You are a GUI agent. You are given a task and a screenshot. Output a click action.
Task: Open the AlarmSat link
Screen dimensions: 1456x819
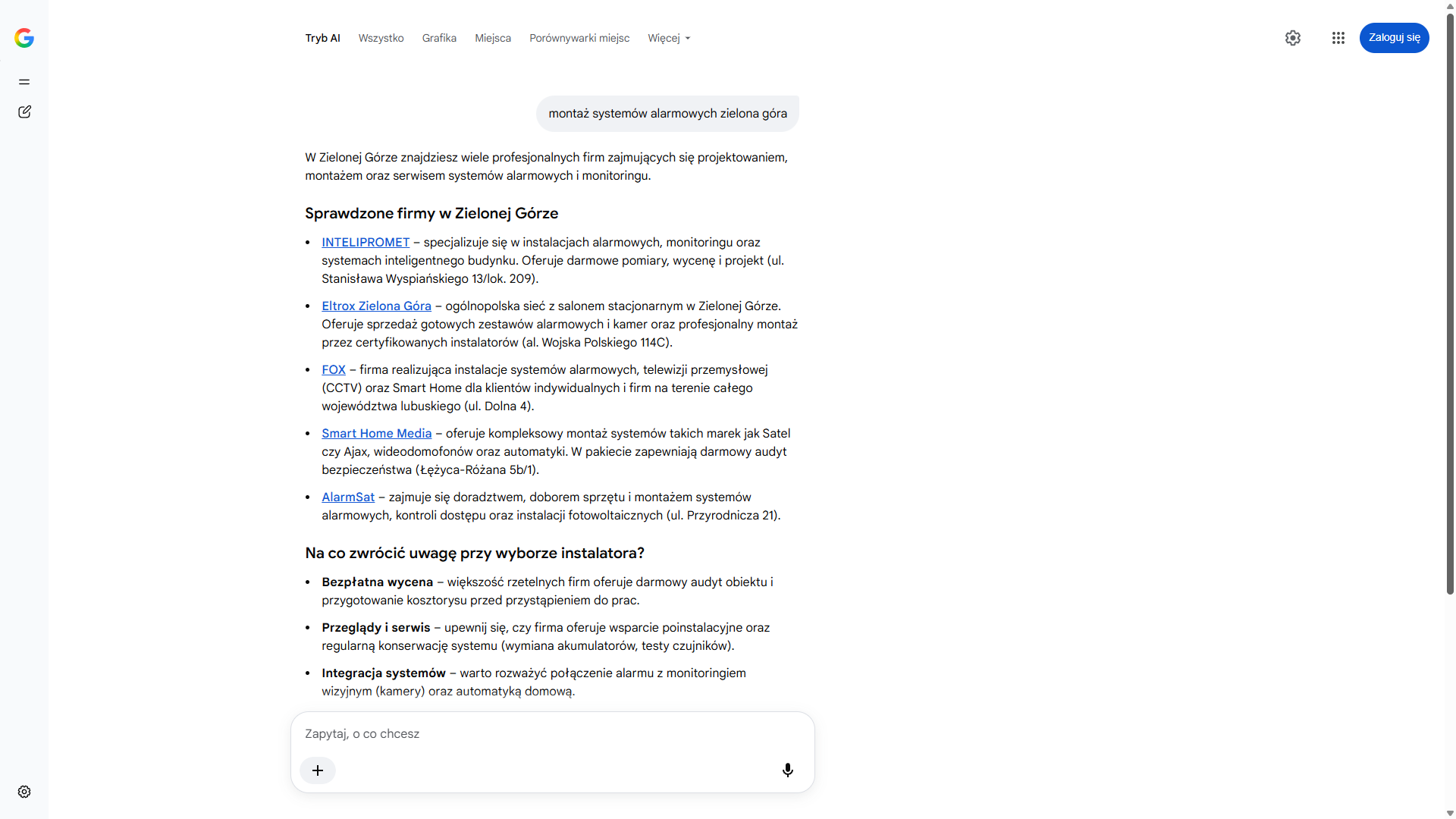click(348, 497)
